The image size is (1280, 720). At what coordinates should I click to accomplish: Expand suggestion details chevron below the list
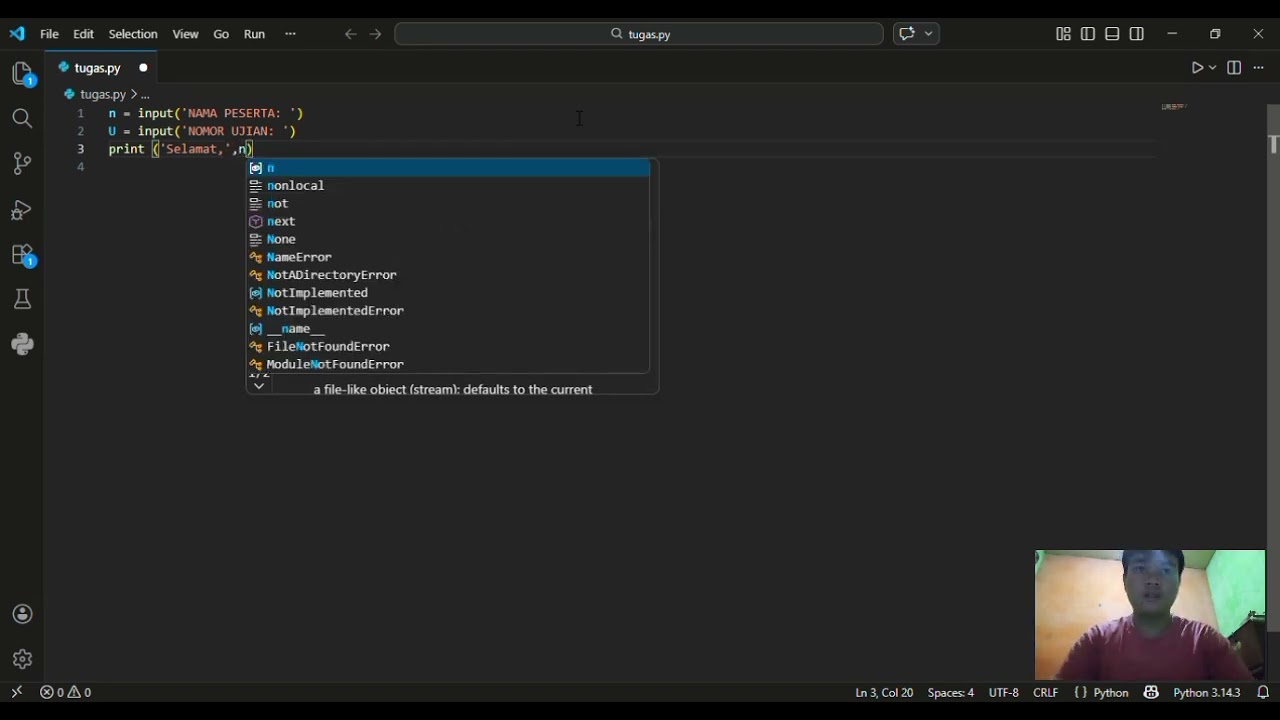[x=259, y=386]
